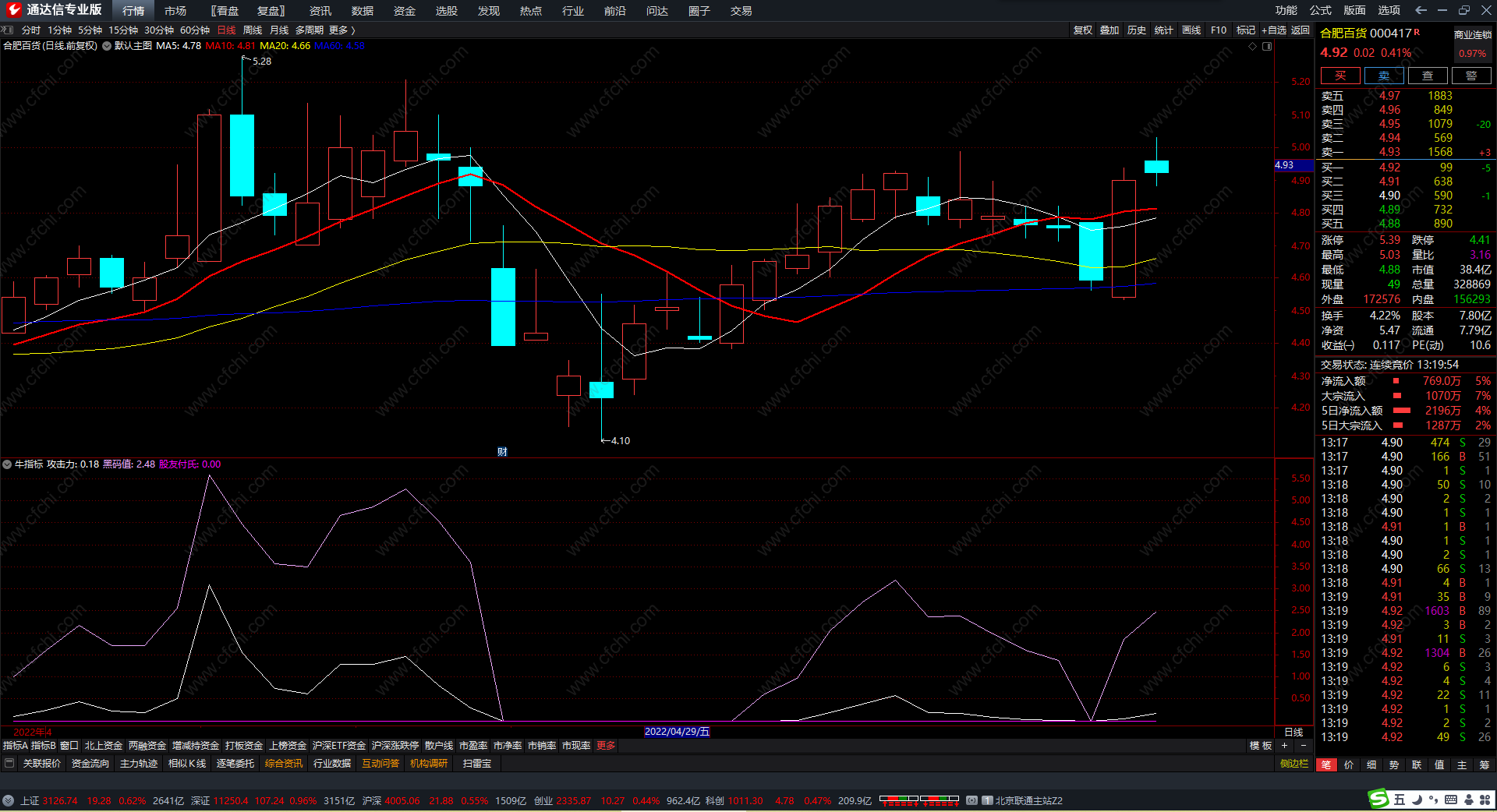Switch to 主 main force view

[1462, 764]
